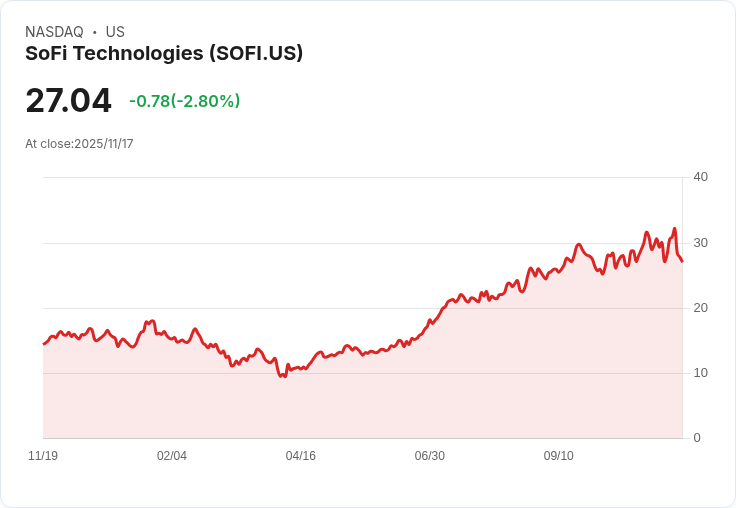Click the US market label
Screen dimensions: 736x508
(115, 32)
